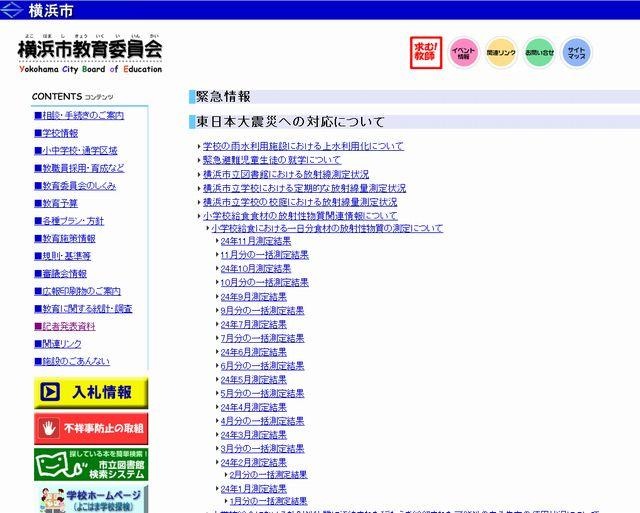Image resolution: width=640 pixels, height=513 pixels.
Task: Open the 24年2月測定結果 link
Action: coord(253,462)
